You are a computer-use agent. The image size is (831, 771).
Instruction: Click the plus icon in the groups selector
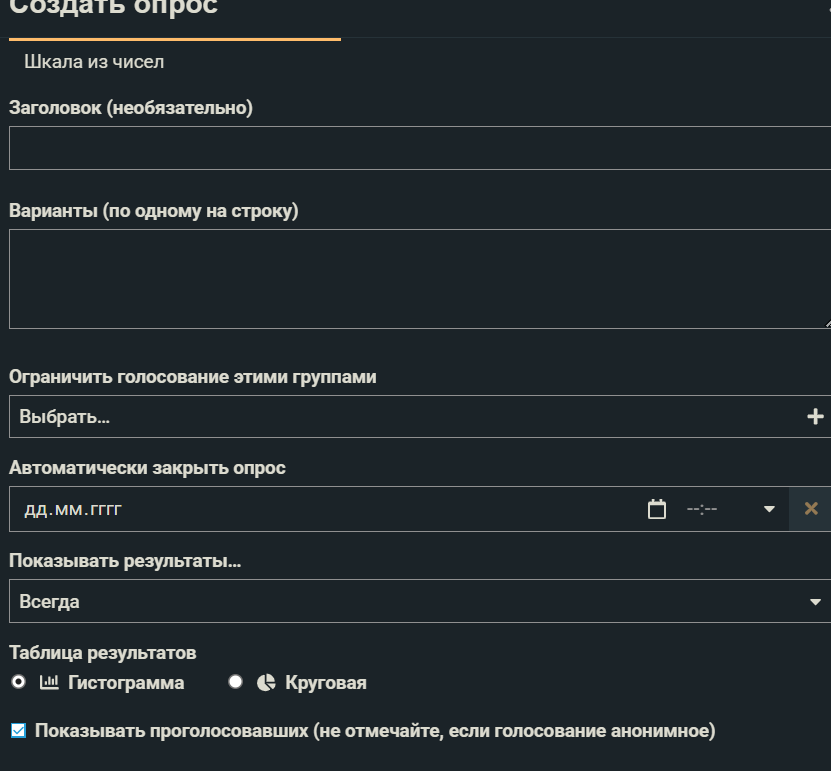815,416
